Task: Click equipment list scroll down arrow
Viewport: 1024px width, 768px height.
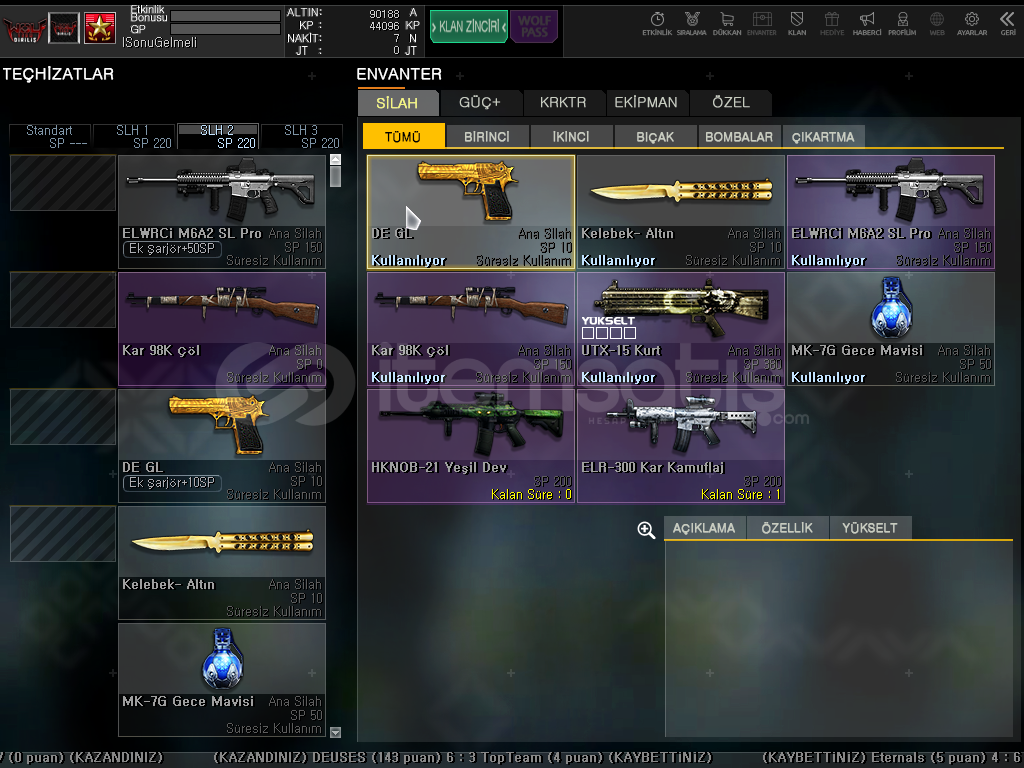Action: point(336,732)
